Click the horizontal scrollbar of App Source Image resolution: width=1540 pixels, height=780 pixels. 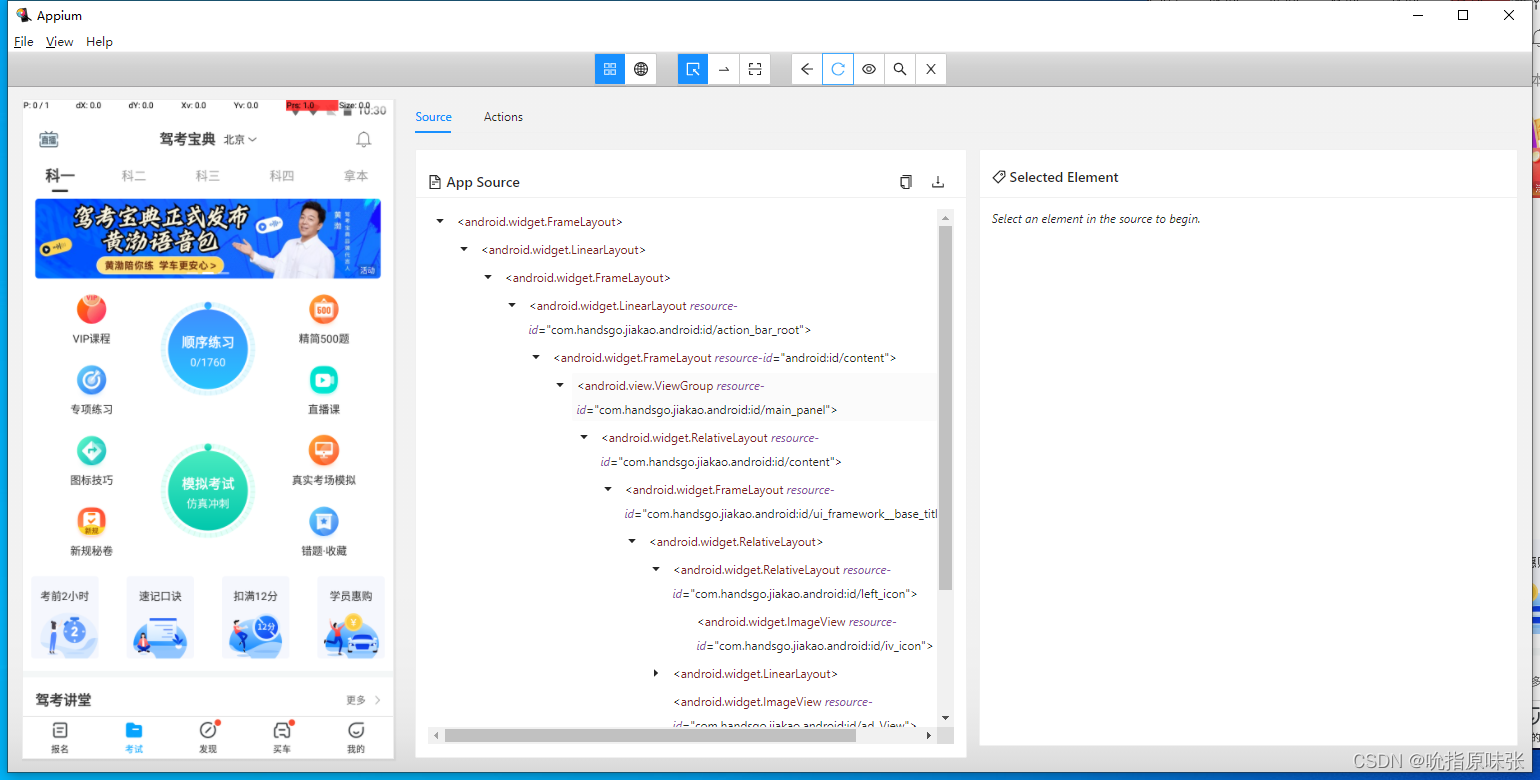click(x=650, y=735)
